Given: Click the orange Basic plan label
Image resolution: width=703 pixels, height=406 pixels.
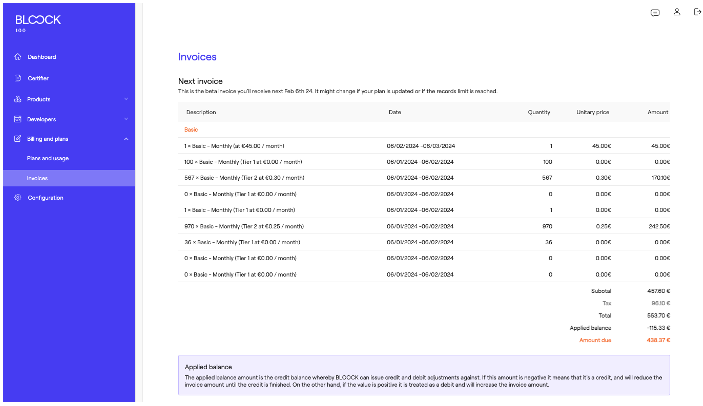Looking at the screenshot, I should pos(192,129).
